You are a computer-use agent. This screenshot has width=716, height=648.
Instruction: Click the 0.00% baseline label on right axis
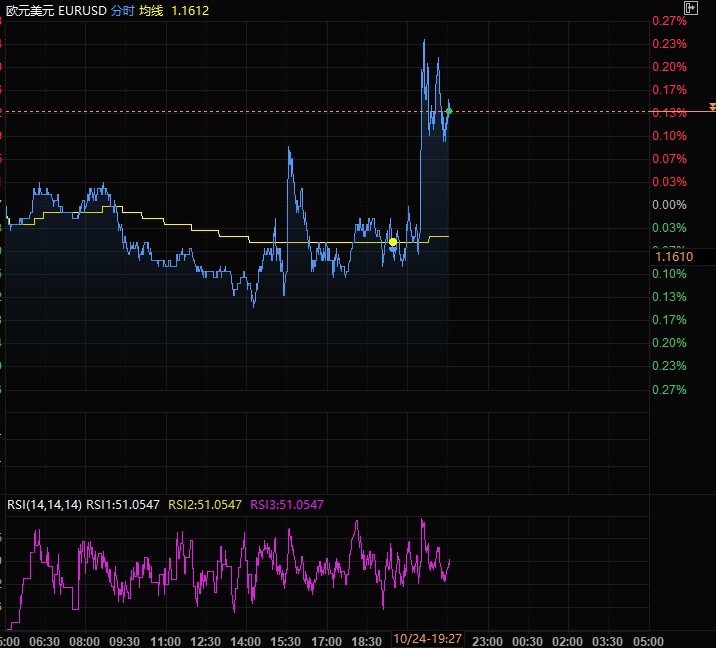tap(668, 205)
